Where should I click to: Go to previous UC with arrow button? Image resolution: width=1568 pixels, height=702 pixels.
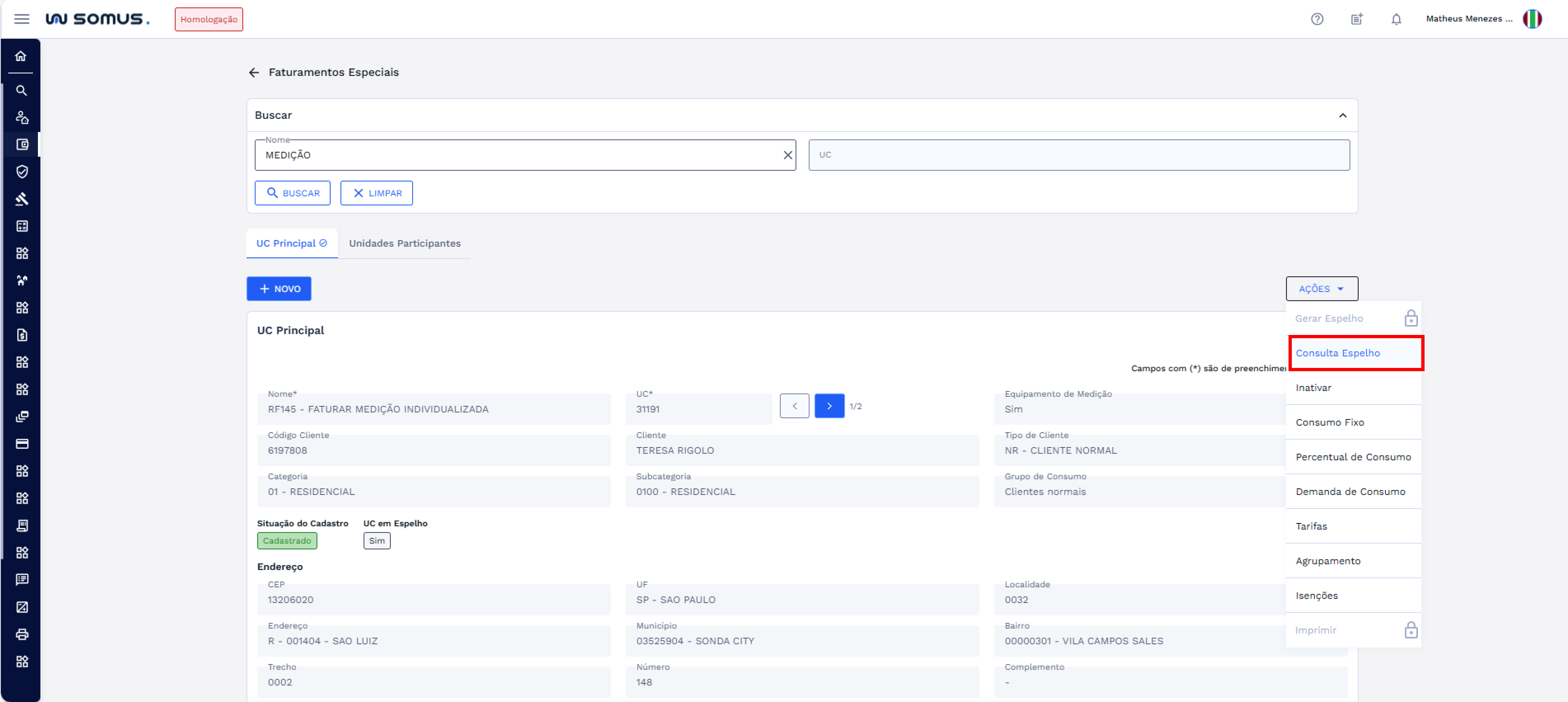click(x=794, y=406)
